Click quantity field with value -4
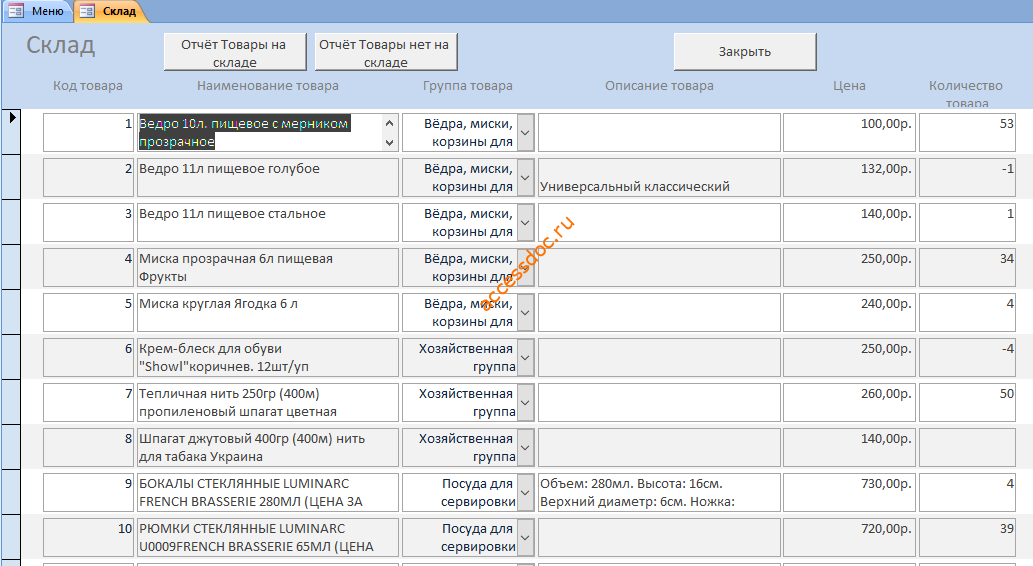 pyautogui.click(x=967, y=357)
